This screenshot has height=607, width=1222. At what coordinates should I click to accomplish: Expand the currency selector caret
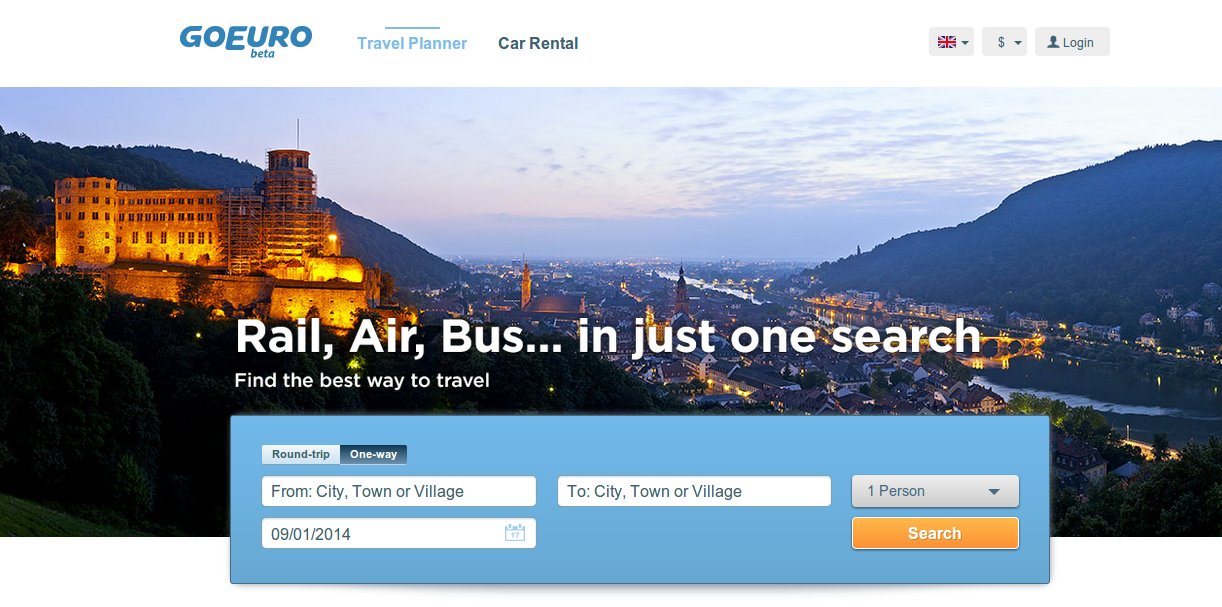click(x=1017, y=43)
